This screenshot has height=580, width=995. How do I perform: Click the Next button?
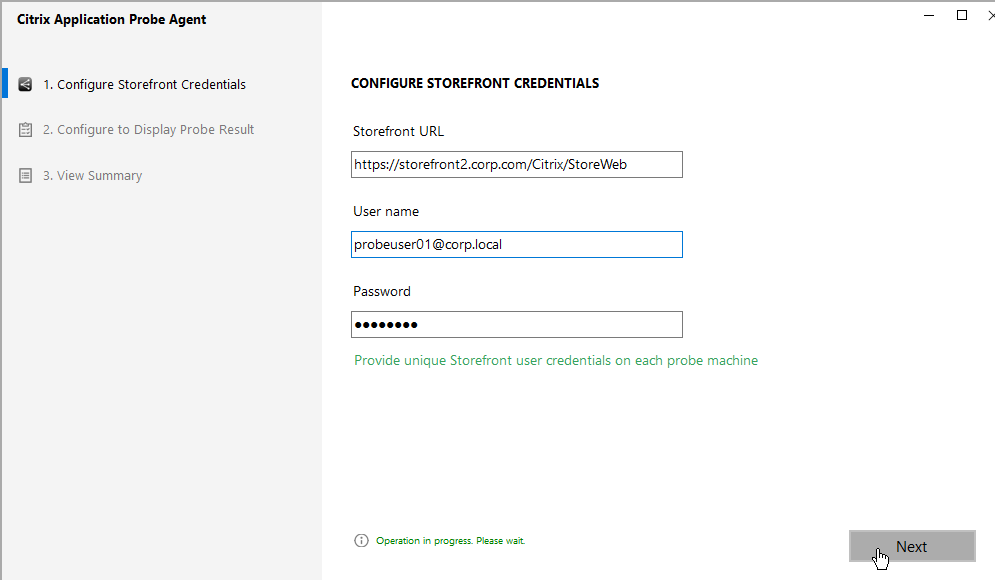(x=912, y=546)
